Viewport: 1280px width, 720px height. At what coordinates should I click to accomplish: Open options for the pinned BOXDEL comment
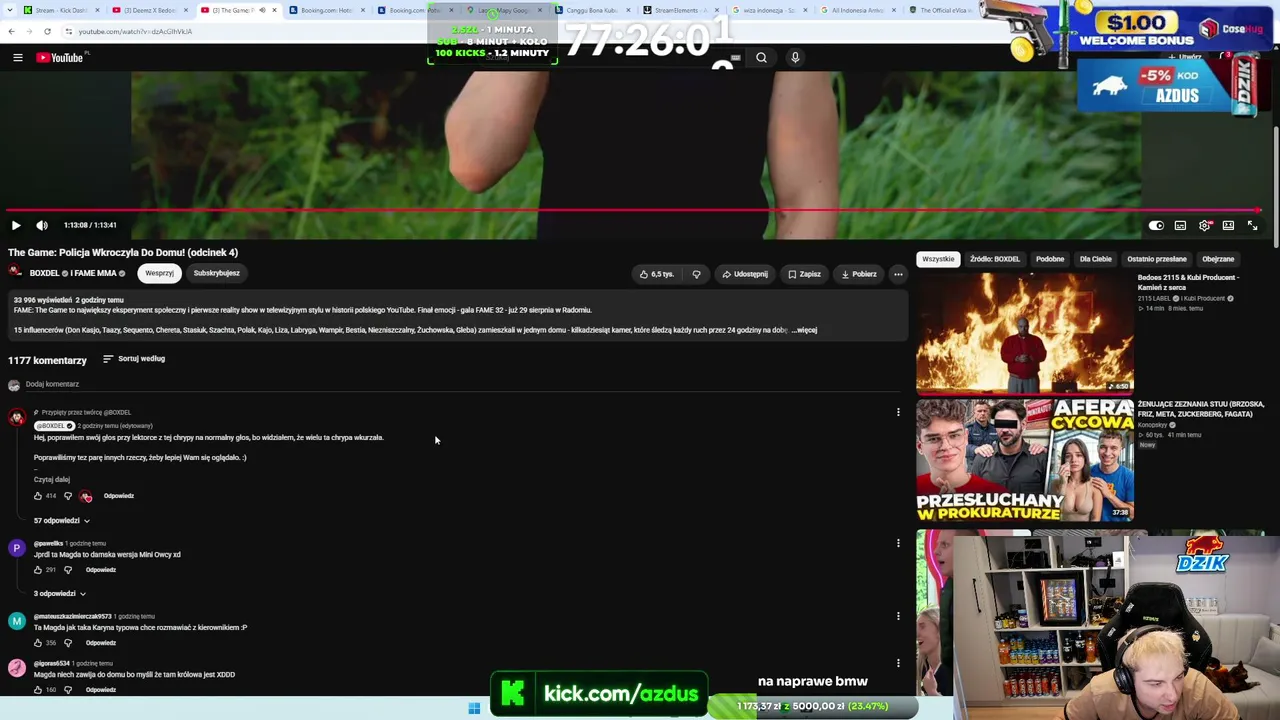898,412
